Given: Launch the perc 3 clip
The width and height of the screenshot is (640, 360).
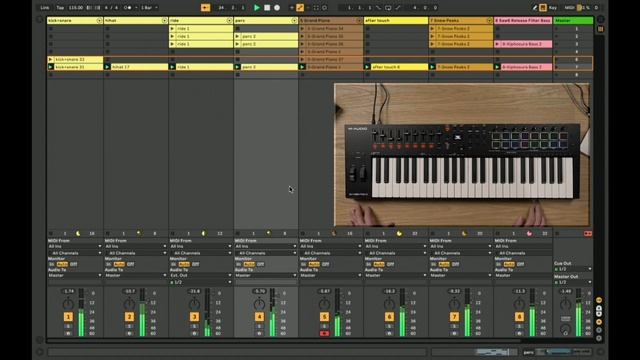Looking at the screenshot, I should point(238,67).
